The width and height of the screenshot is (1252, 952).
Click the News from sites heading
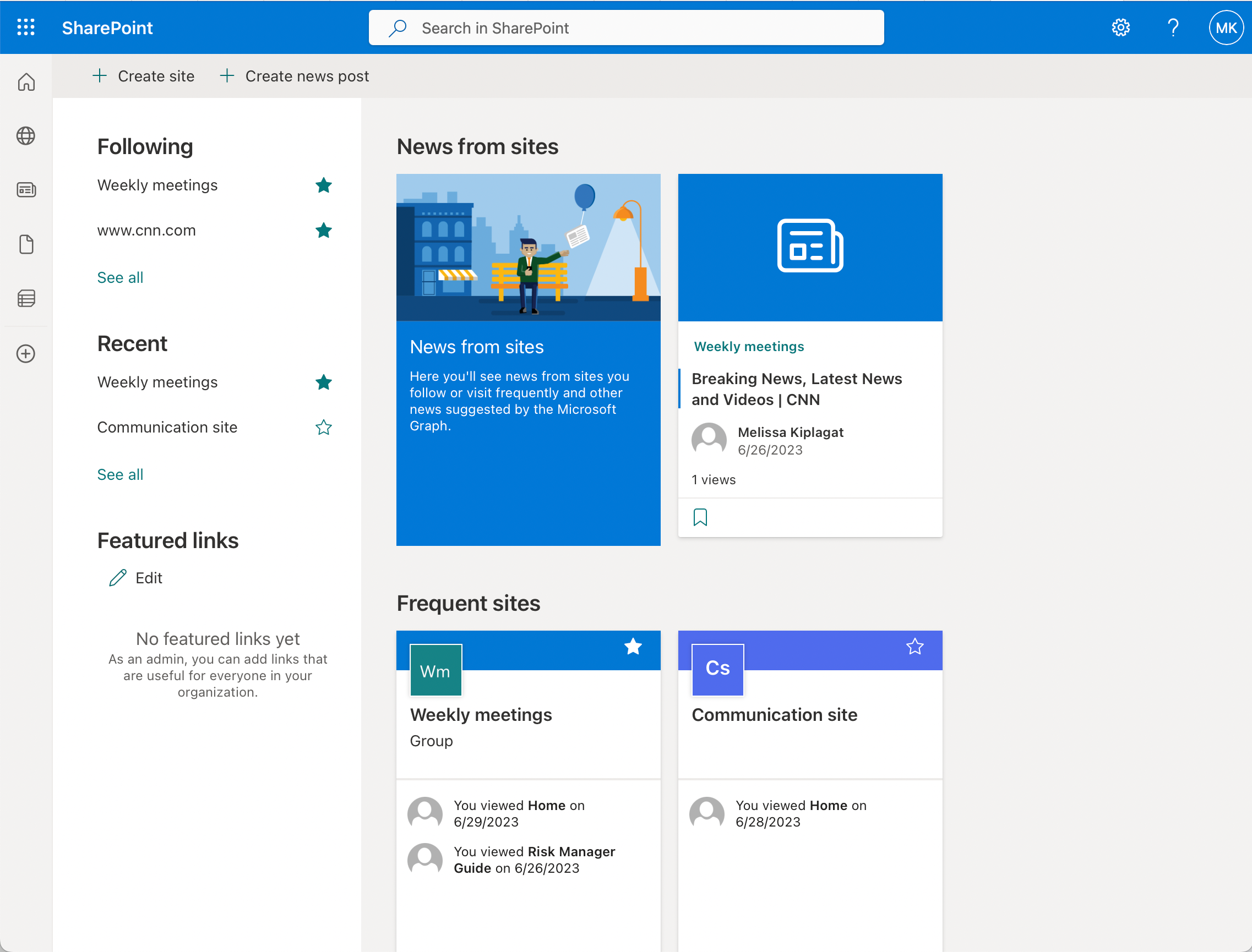(x=477, y=146)
